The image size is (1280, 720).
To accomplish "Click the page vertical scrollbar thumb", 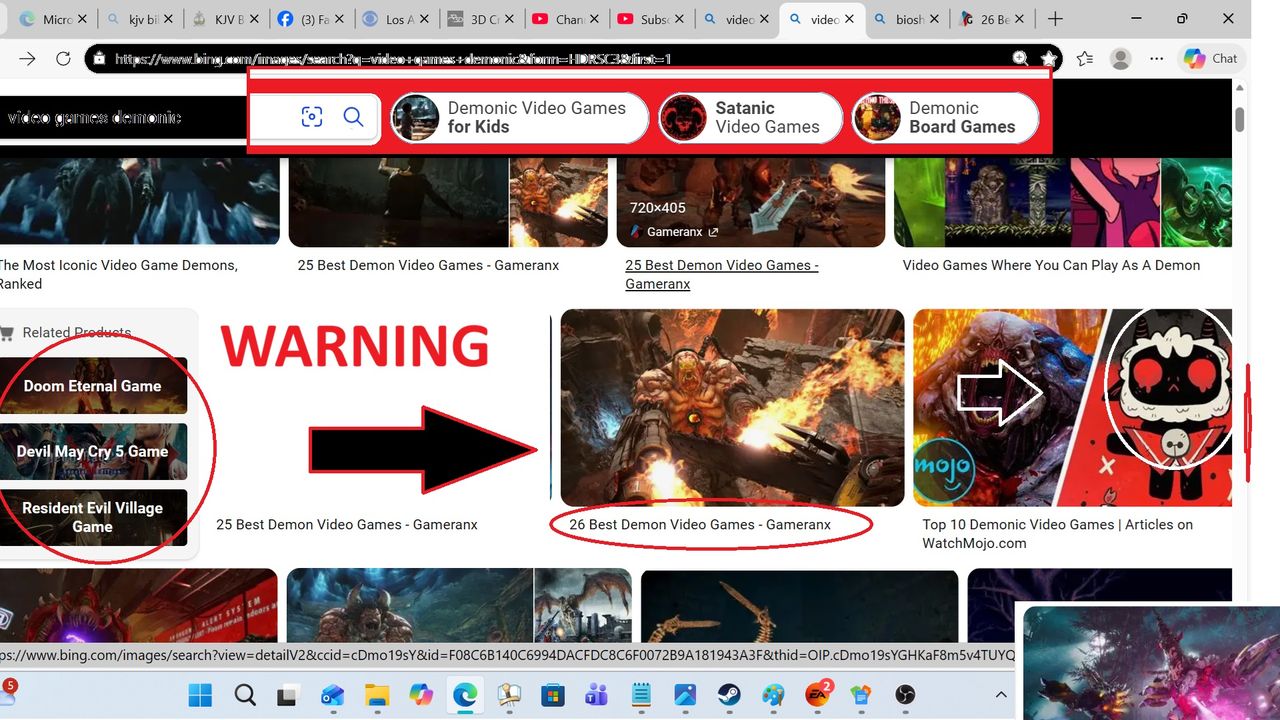I will click(x=1240, y=119).
